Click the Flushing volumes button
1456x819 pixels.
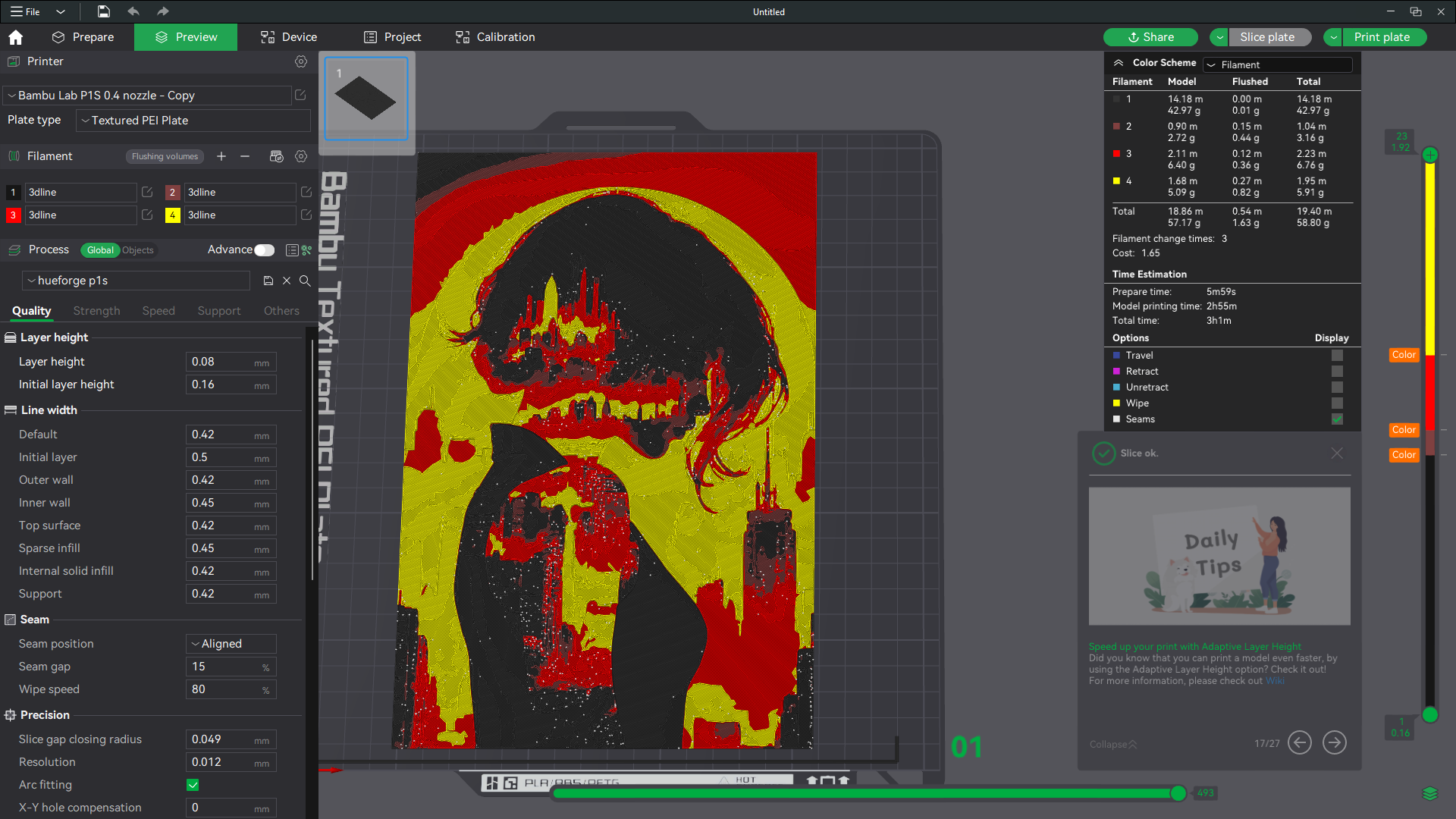pyautogui.click(x=165, y=156)
